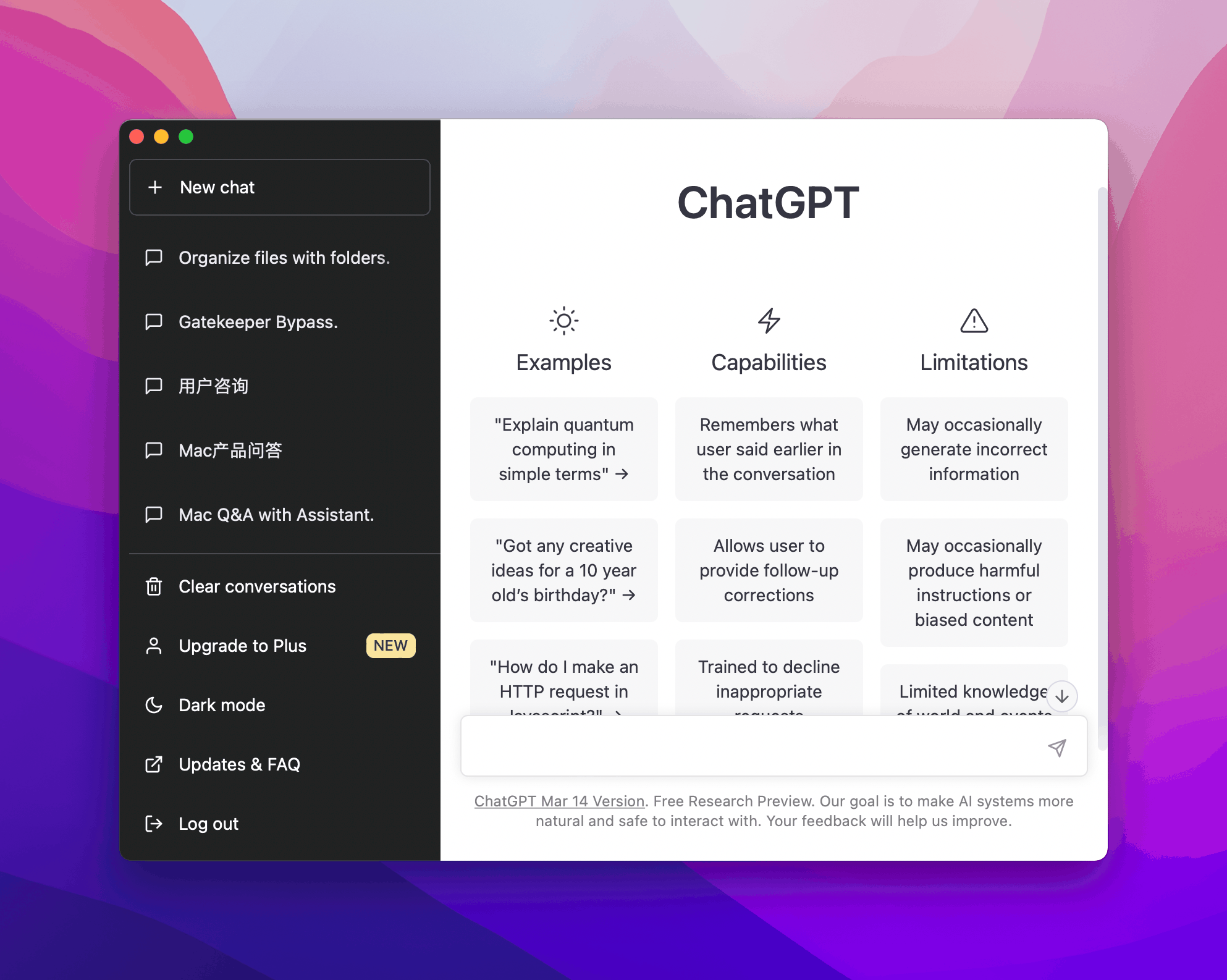Viewport: 1227px width, 980px height.
Task: Select the Mac Q&A with Assistant chat
Action: 275,515
